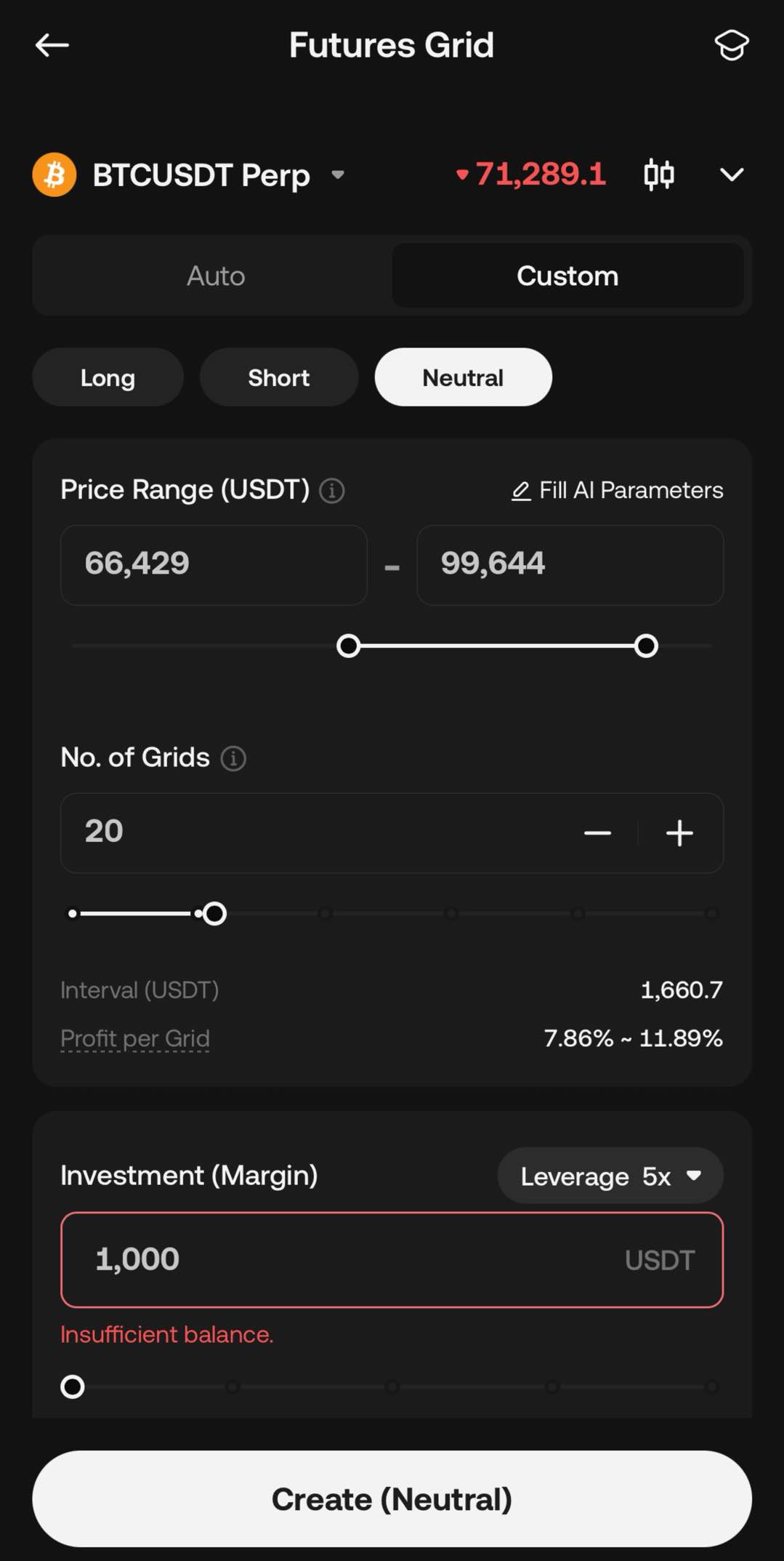
Task: Open the candlestick chart icon
Action: tap(658, 175)
